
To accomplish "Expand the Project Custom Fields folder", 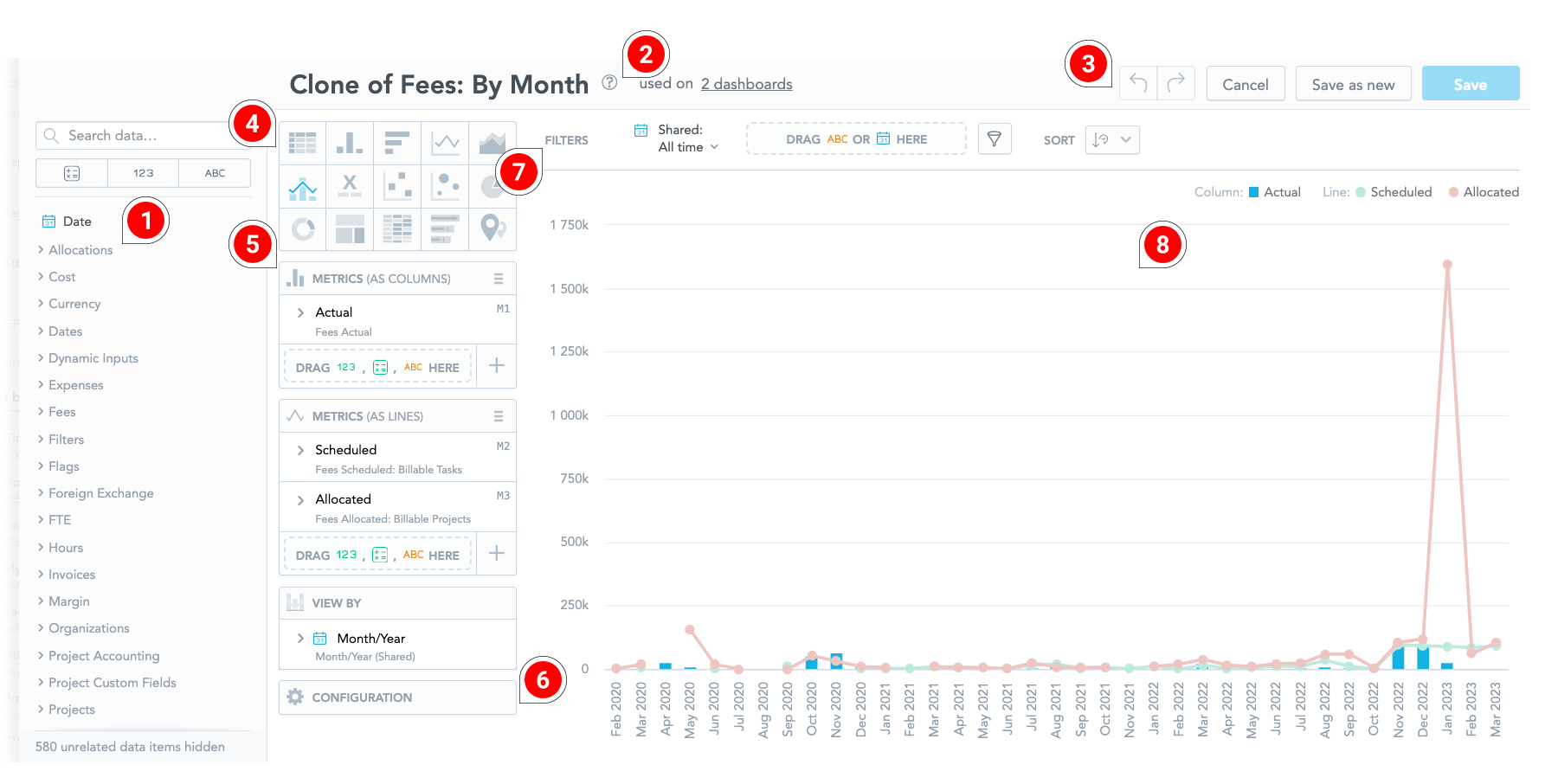I will (41, 683).
